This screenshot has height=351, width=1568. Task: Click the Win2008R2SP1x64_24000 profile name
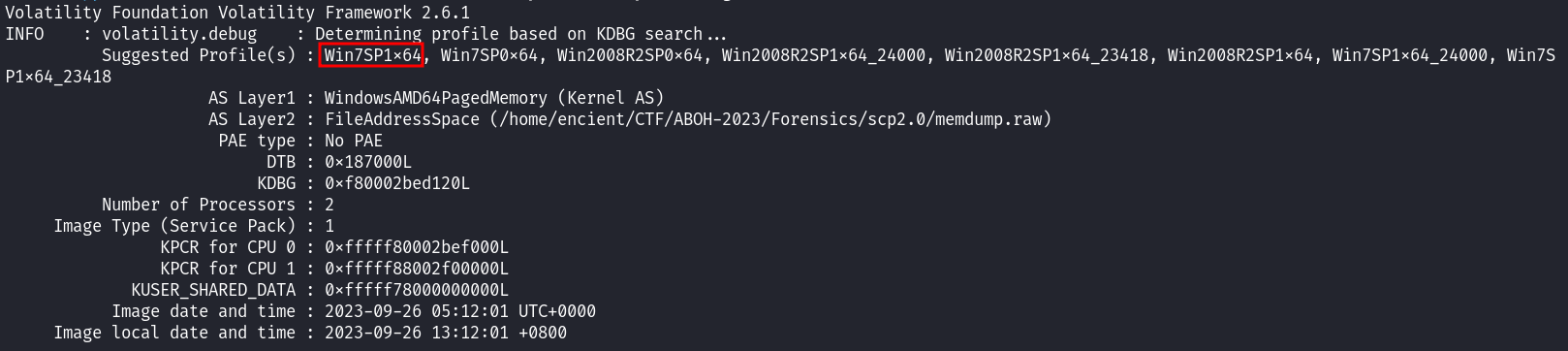[x=824, y=55]
